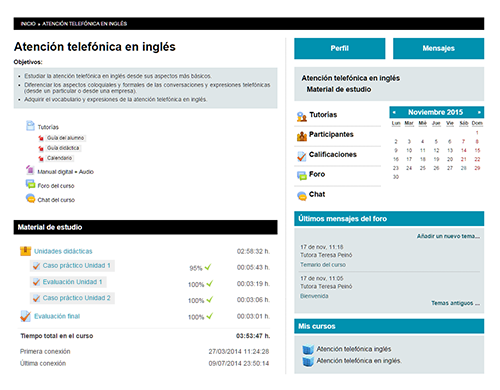
Task: Click ATENCIÓN TELEFÓNICA EN INGLÉS breadcrumb
Action: [x=85, y=24]
